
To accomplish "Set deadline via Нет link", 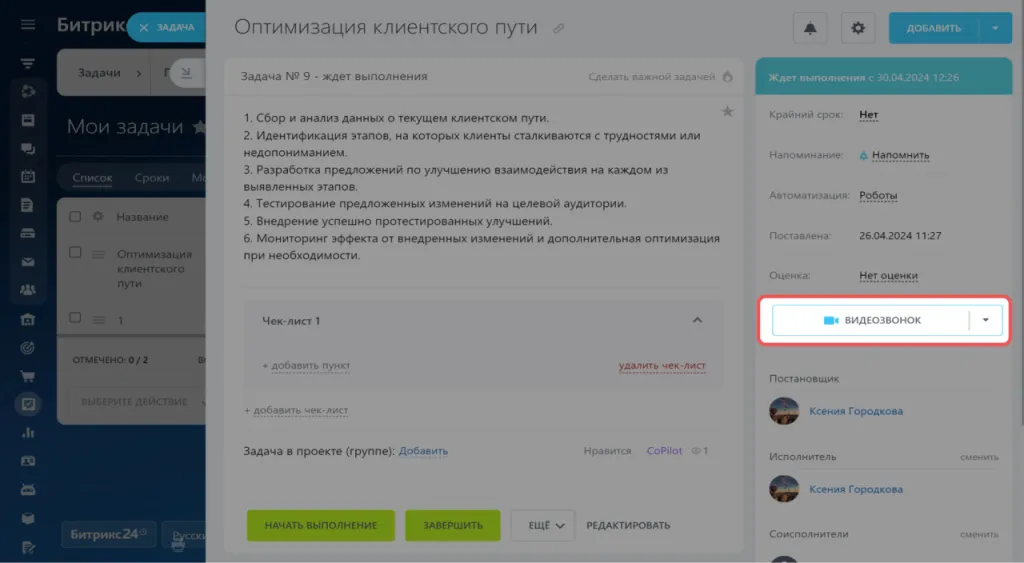I will pyautogui.click(x=869, y=115).
